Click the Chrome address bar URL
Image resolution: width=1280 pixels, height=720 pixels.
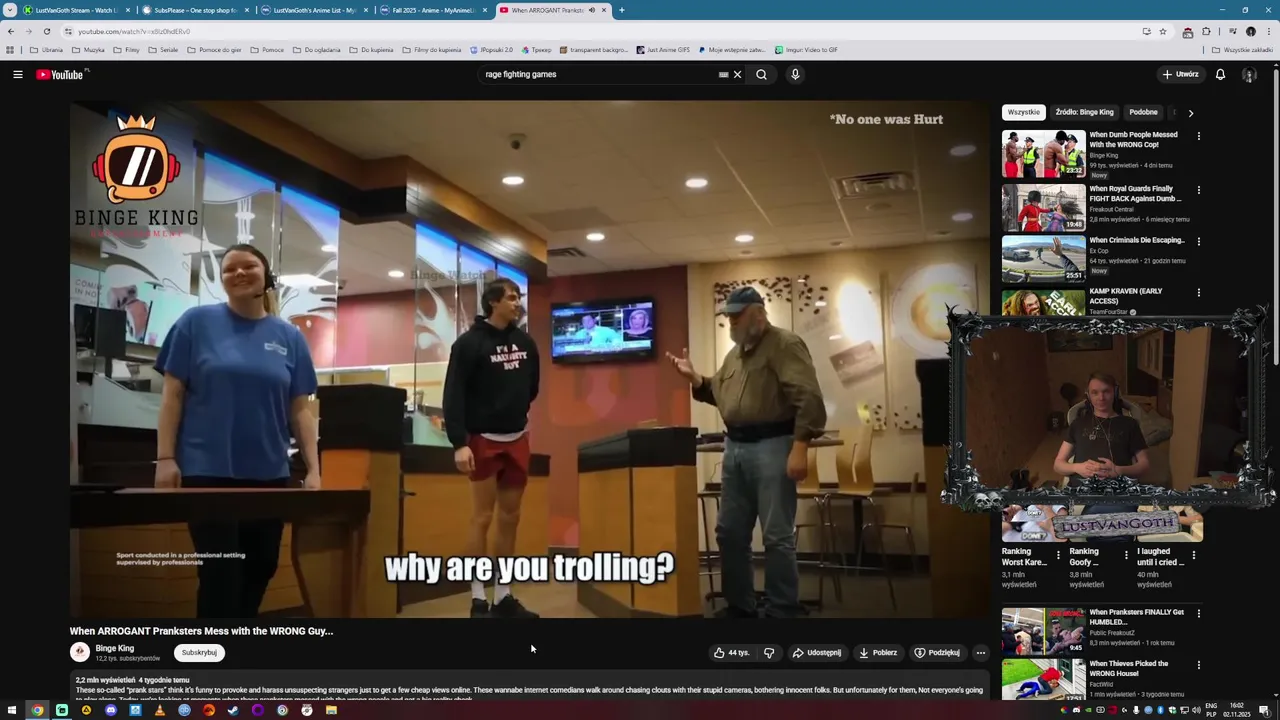point(134,31)
